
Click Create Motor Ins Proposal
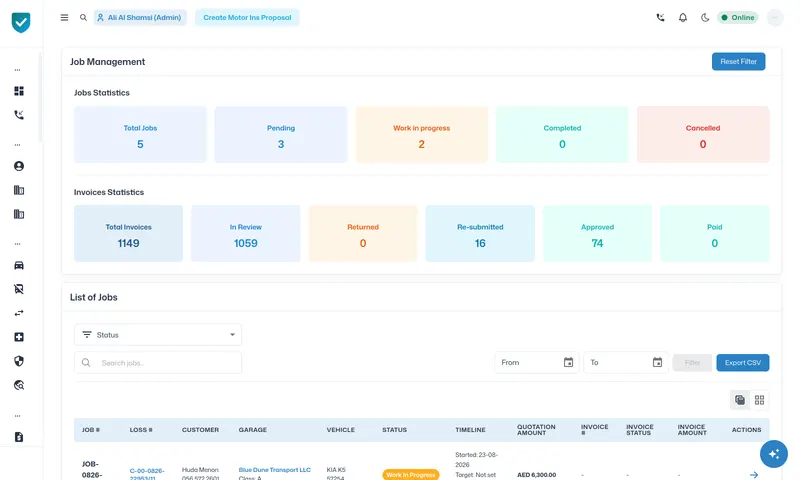pos(247,17)
